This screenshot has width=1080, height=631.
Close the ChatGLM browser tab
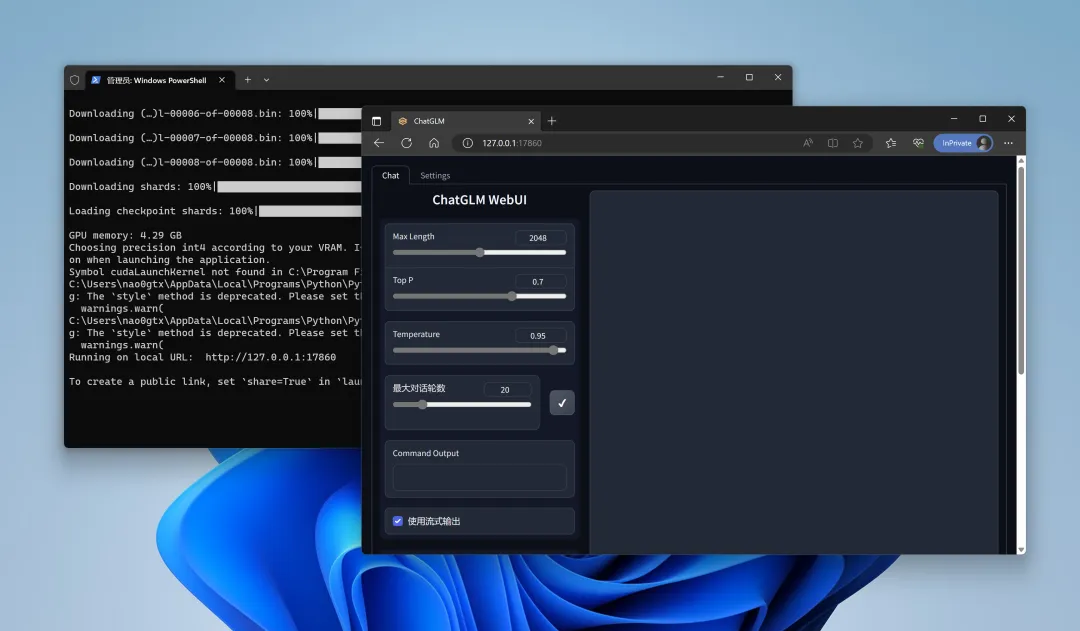(531, 121)
